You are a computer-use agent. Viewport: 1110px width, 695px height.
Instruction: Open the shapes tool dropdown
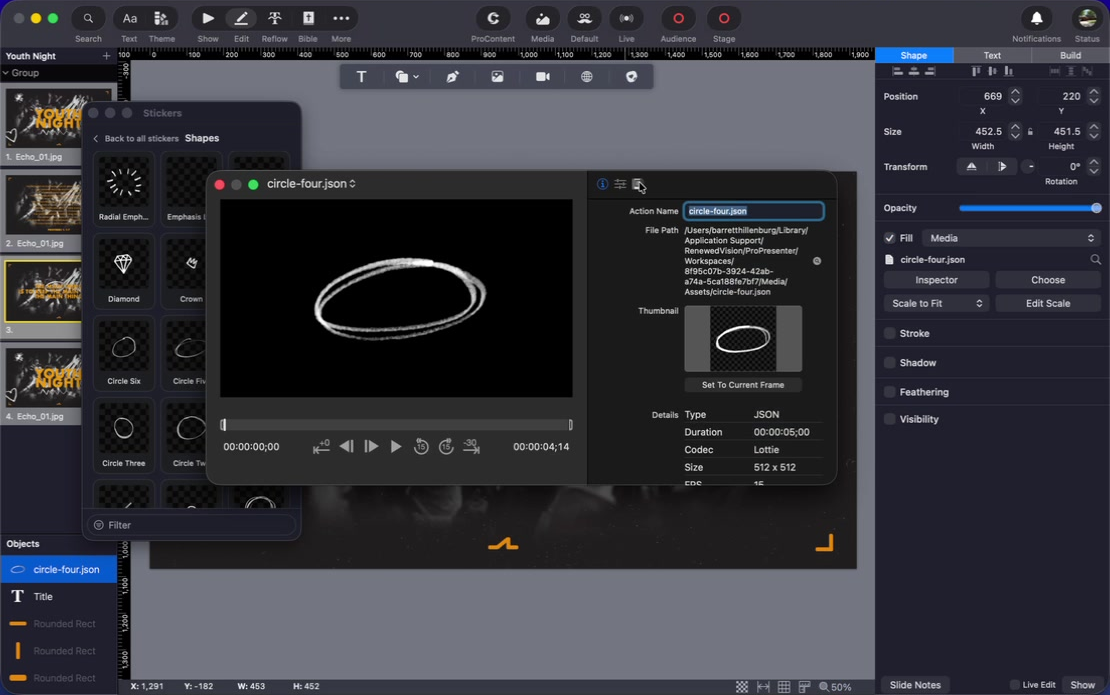tap(407, 76)
